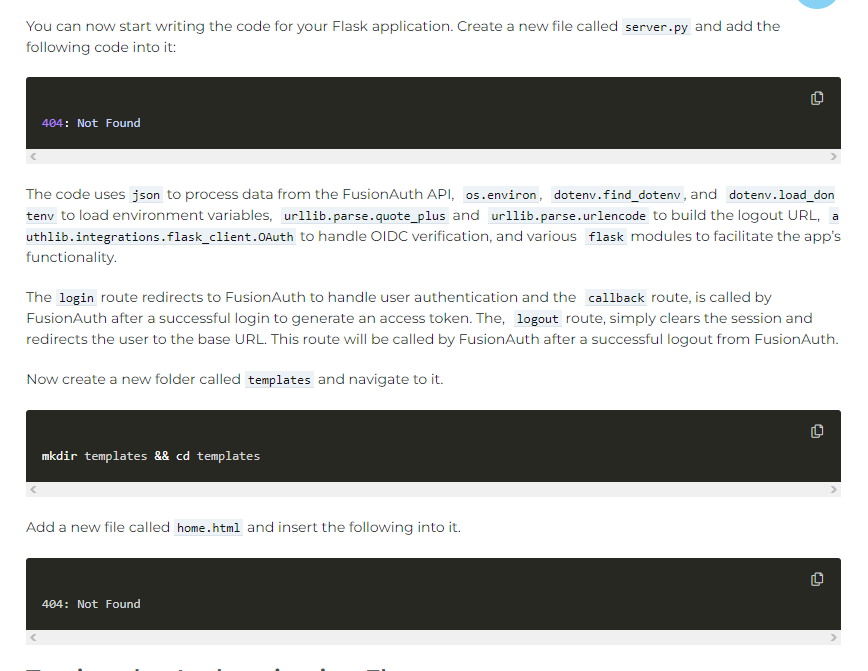Click the urllib.parse.quote_plus code term
The image size is (868, 671).
(x=364, y=216)
